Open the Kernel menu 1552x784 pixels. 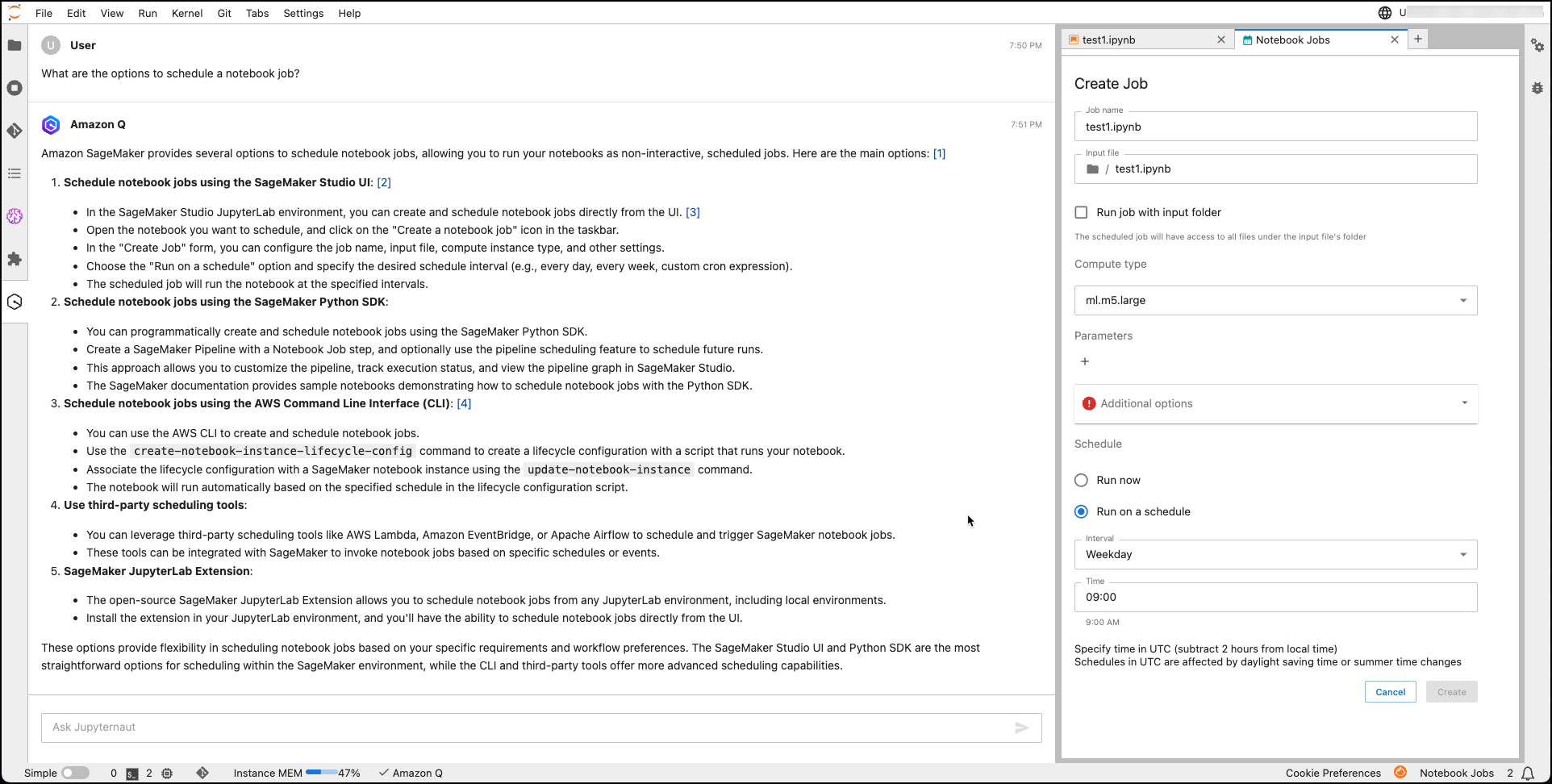[x=187, y=13]
